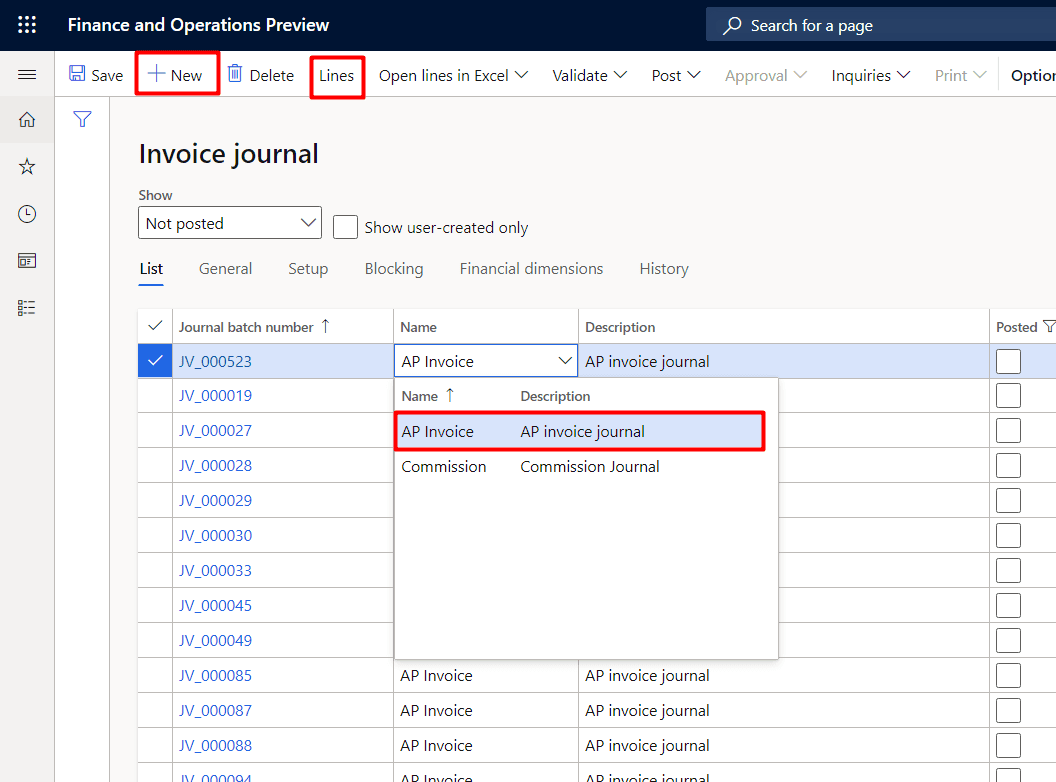Tick the Posted checkbox for JV_000523
The height and width of the screenshot is (782, 1056).
pos(1008,361)
